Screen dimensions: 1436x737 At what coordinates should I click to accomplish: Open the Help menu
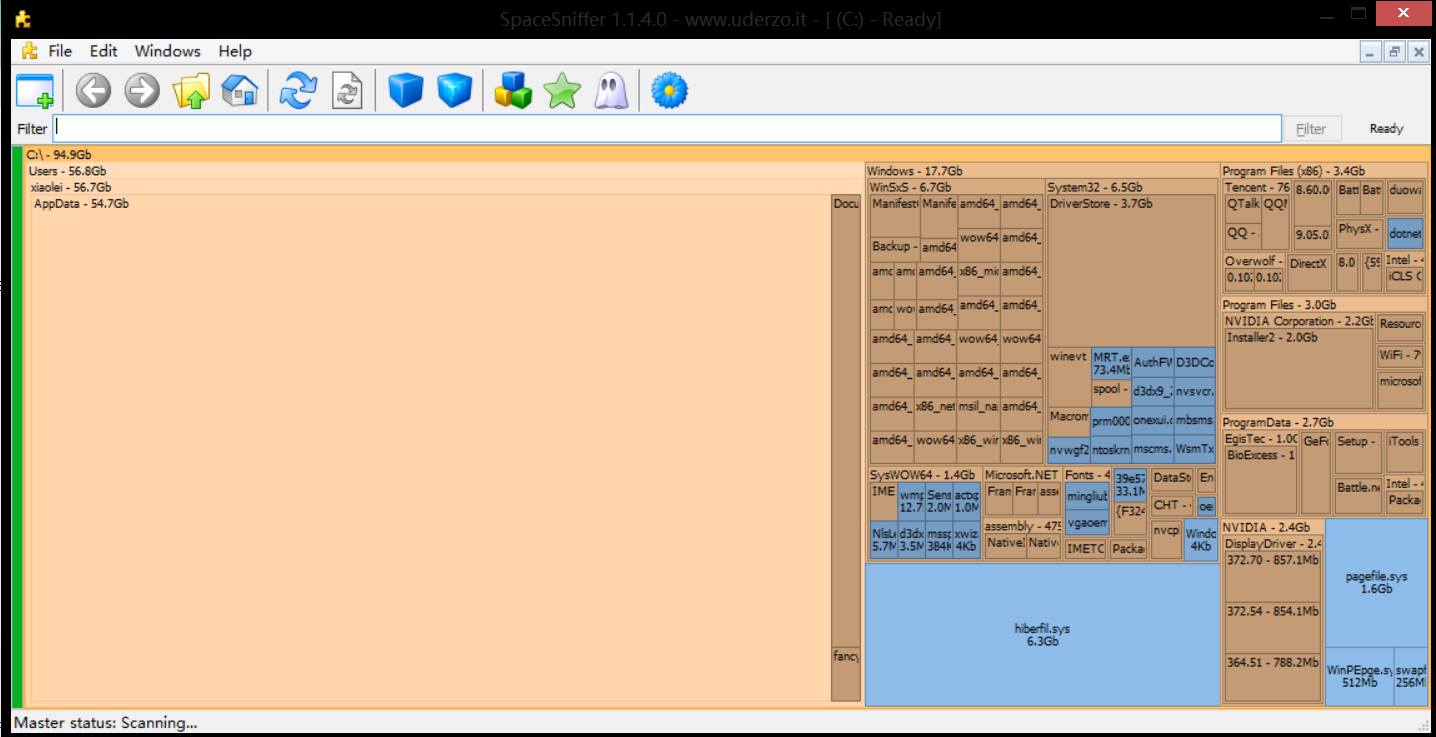tap(235, 51)
